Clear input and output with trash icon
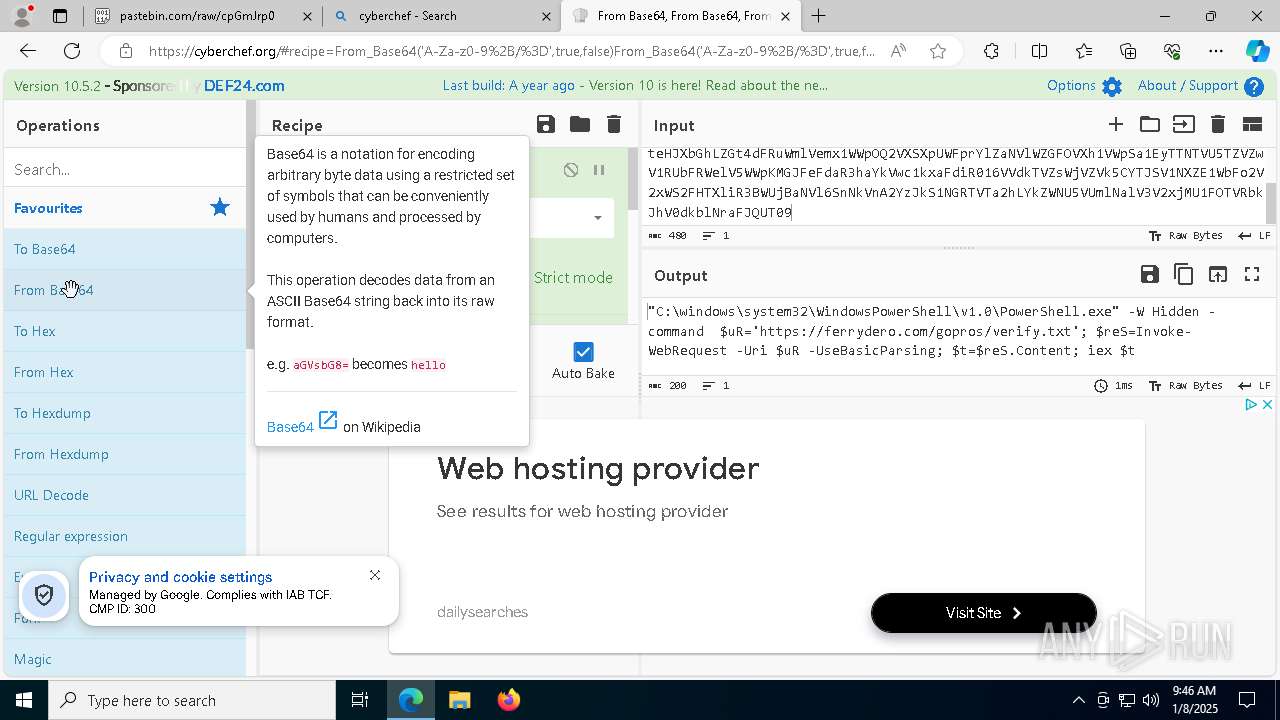Viewport: 1280px width, 720px height. click(x=1217, y=124)
